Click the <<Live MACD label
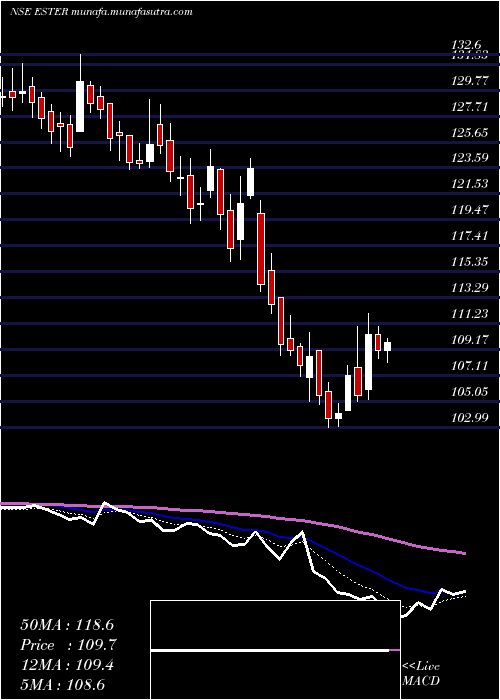 click(x=421, y=674)
